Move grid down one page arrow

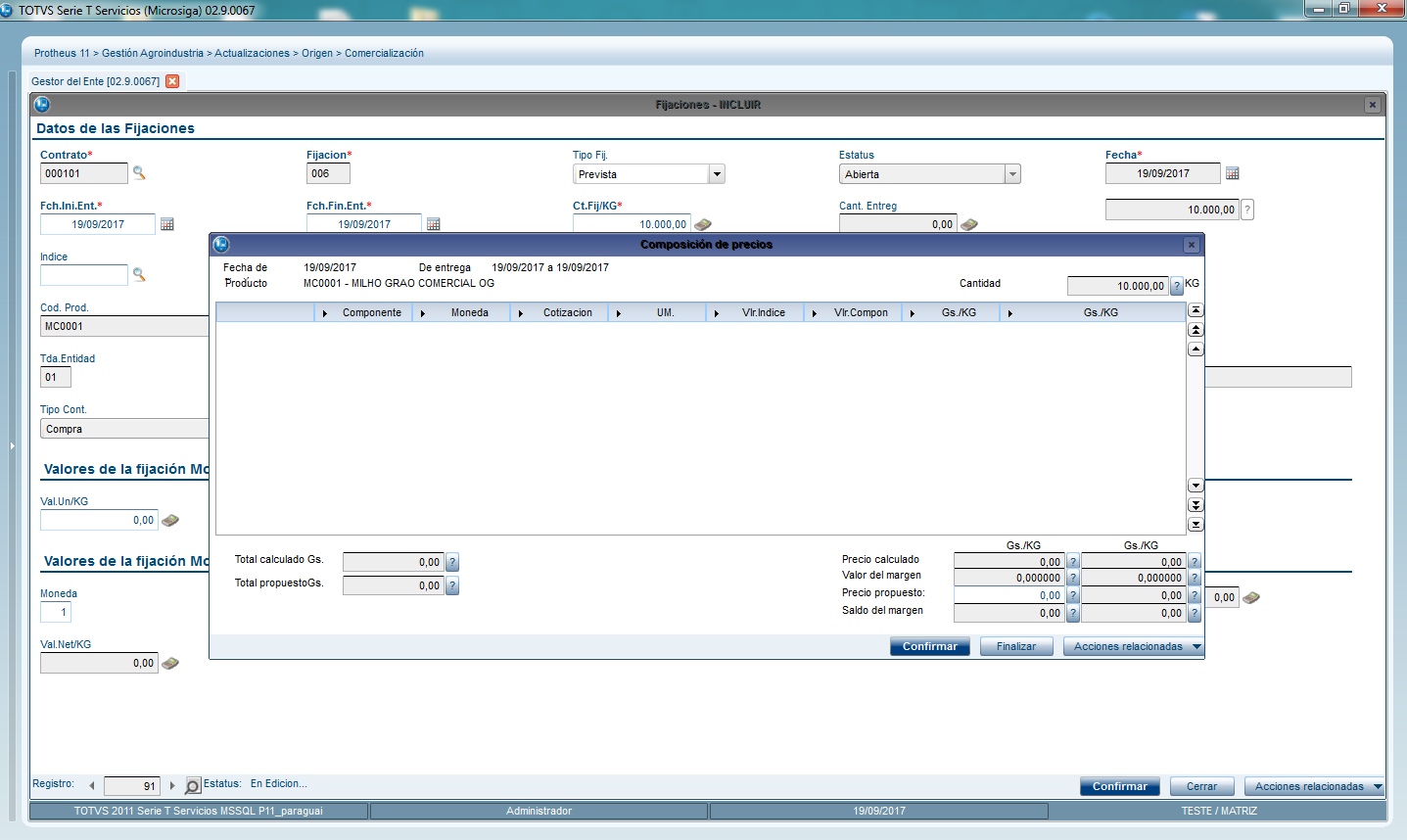pos(1196,505)
